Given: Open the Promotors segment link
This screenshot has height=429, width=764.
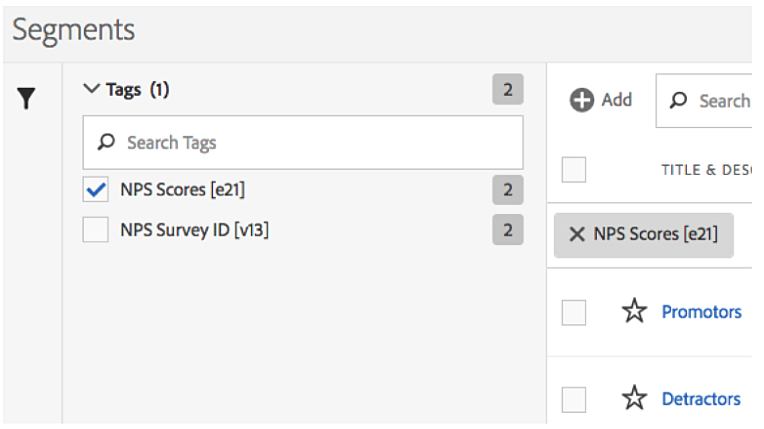Looking at the screenshot, I should point(702,312).
